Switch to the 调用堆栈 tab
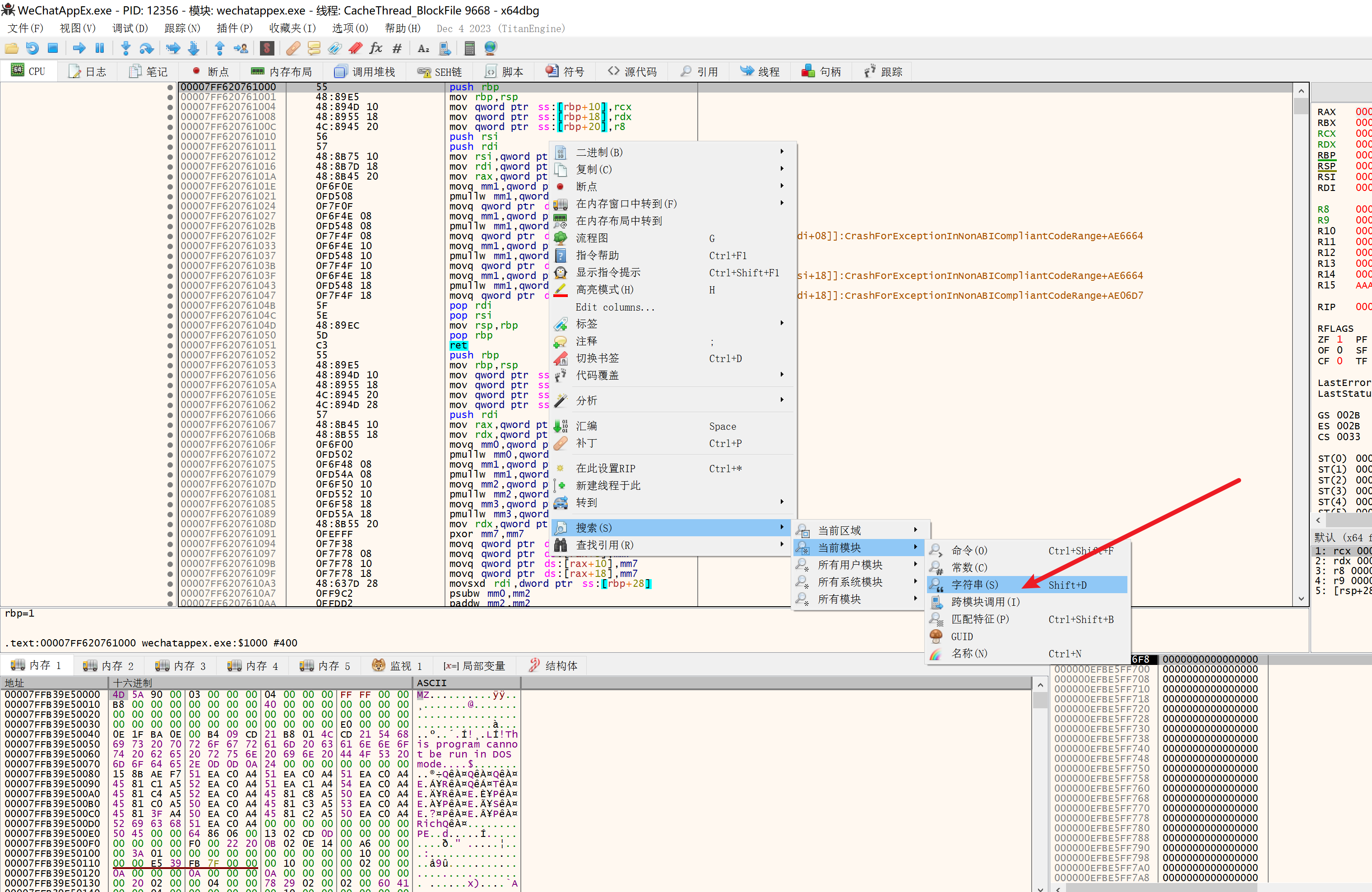Image resolution: width=1372 pixels, height=892 pixels. (x=365, y=71)
